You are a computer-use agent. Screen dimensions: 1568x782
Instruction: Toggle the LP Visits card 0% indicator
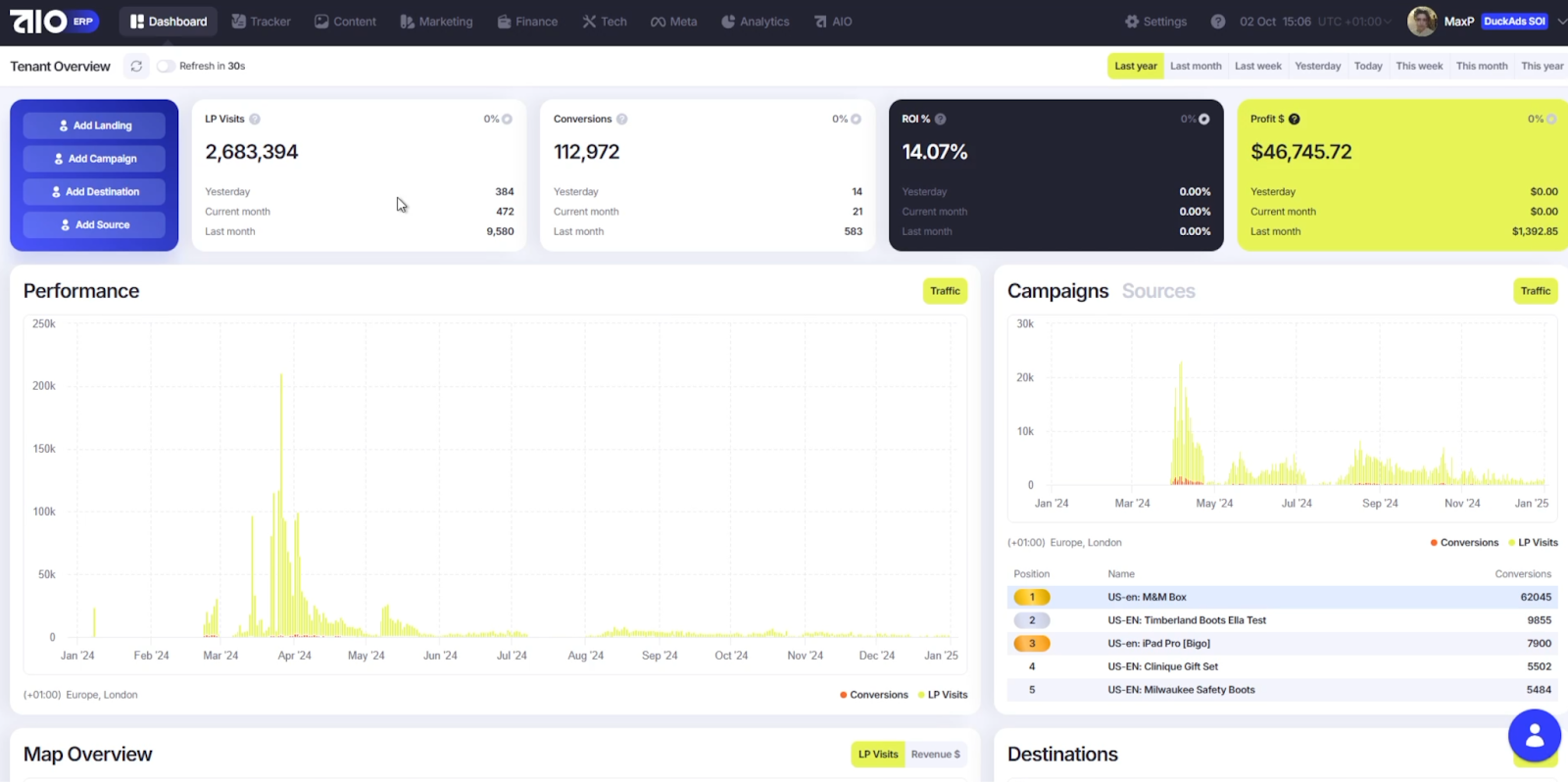coord(507,120)
